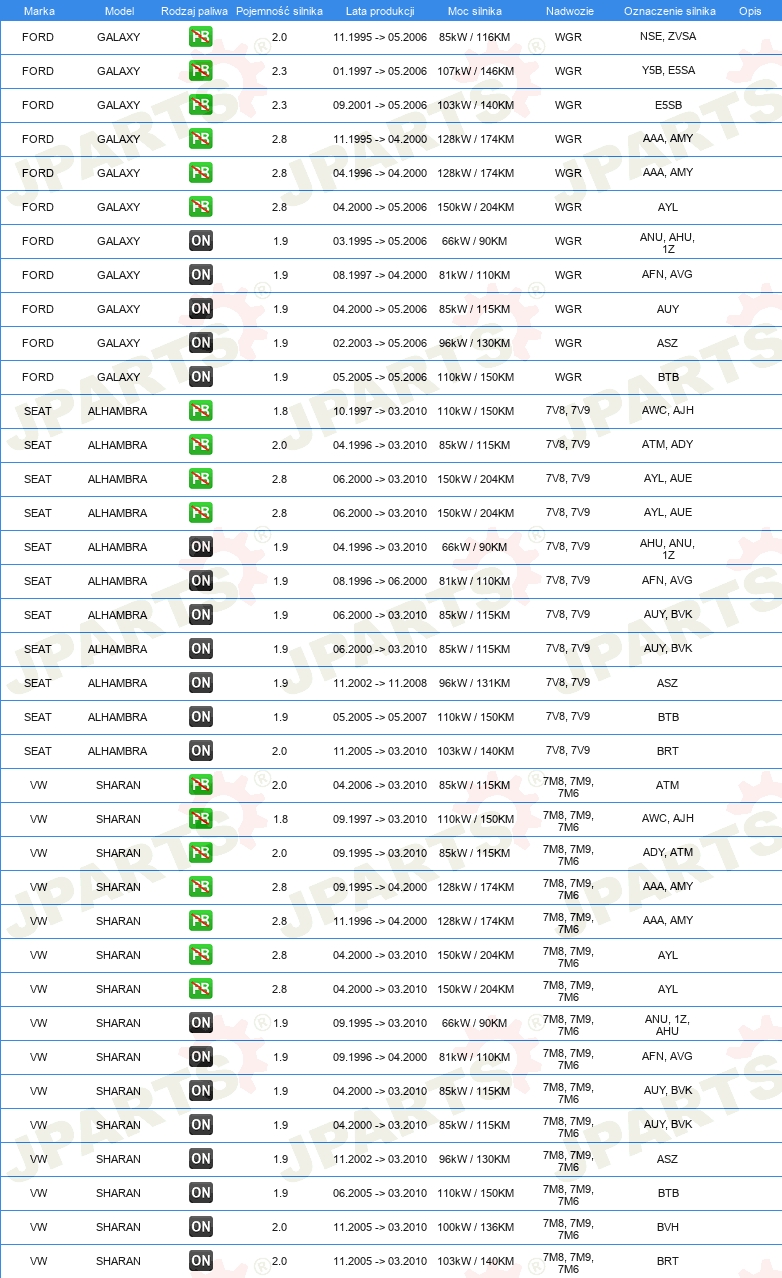Click the Pojemność silnika column header
Image resolution: width=782 pixels, height=1278 pixels.
pyautogui.click(x=280, y=11)
